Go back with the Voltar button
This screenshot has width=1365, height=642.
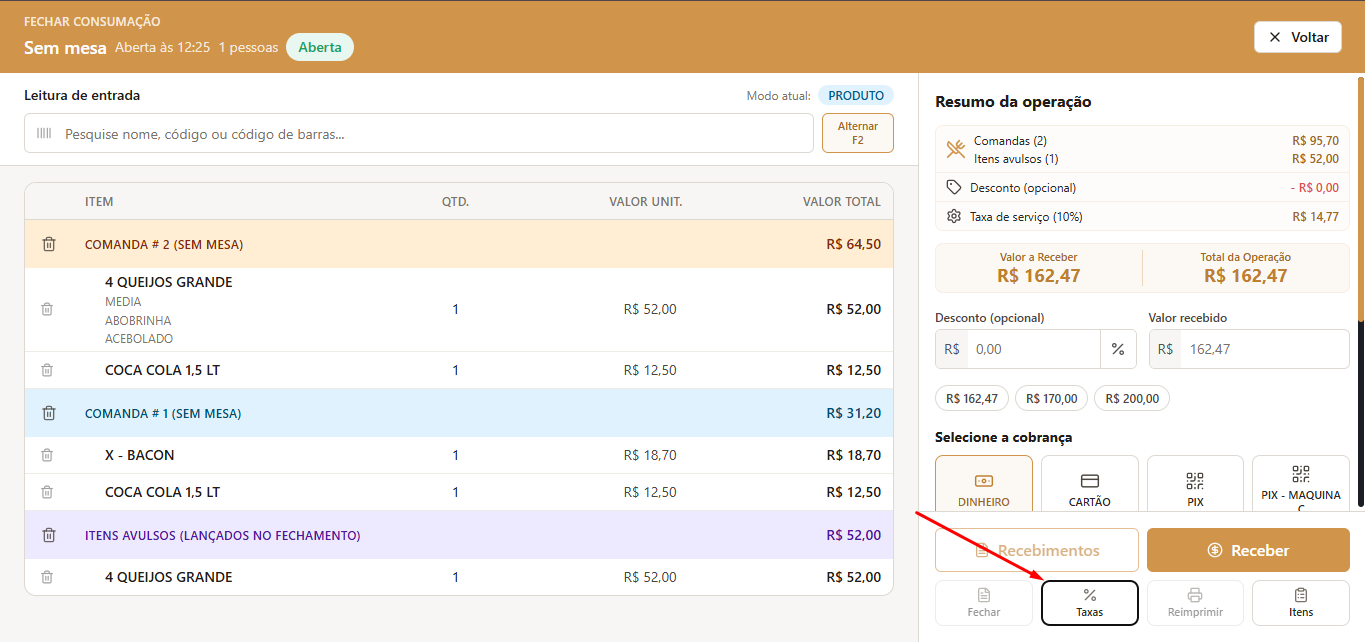(1298, 37)
